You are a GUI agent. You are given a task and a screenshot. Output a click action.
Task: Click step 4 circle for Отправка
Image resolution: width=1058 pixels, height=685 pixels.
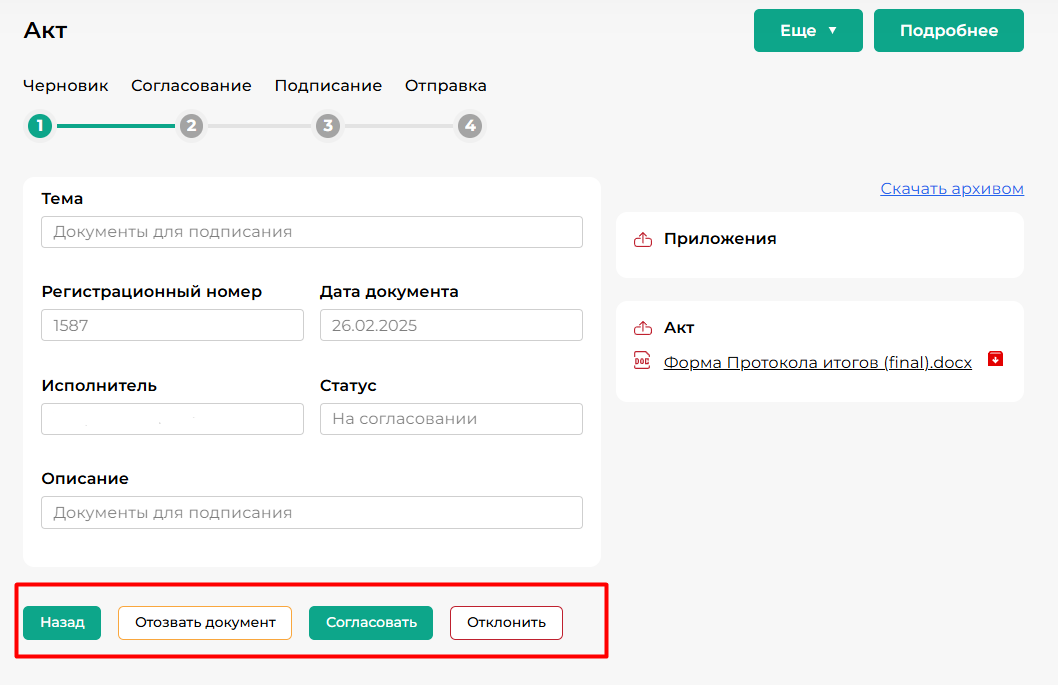pyautogui.click(x=470, y=126)
